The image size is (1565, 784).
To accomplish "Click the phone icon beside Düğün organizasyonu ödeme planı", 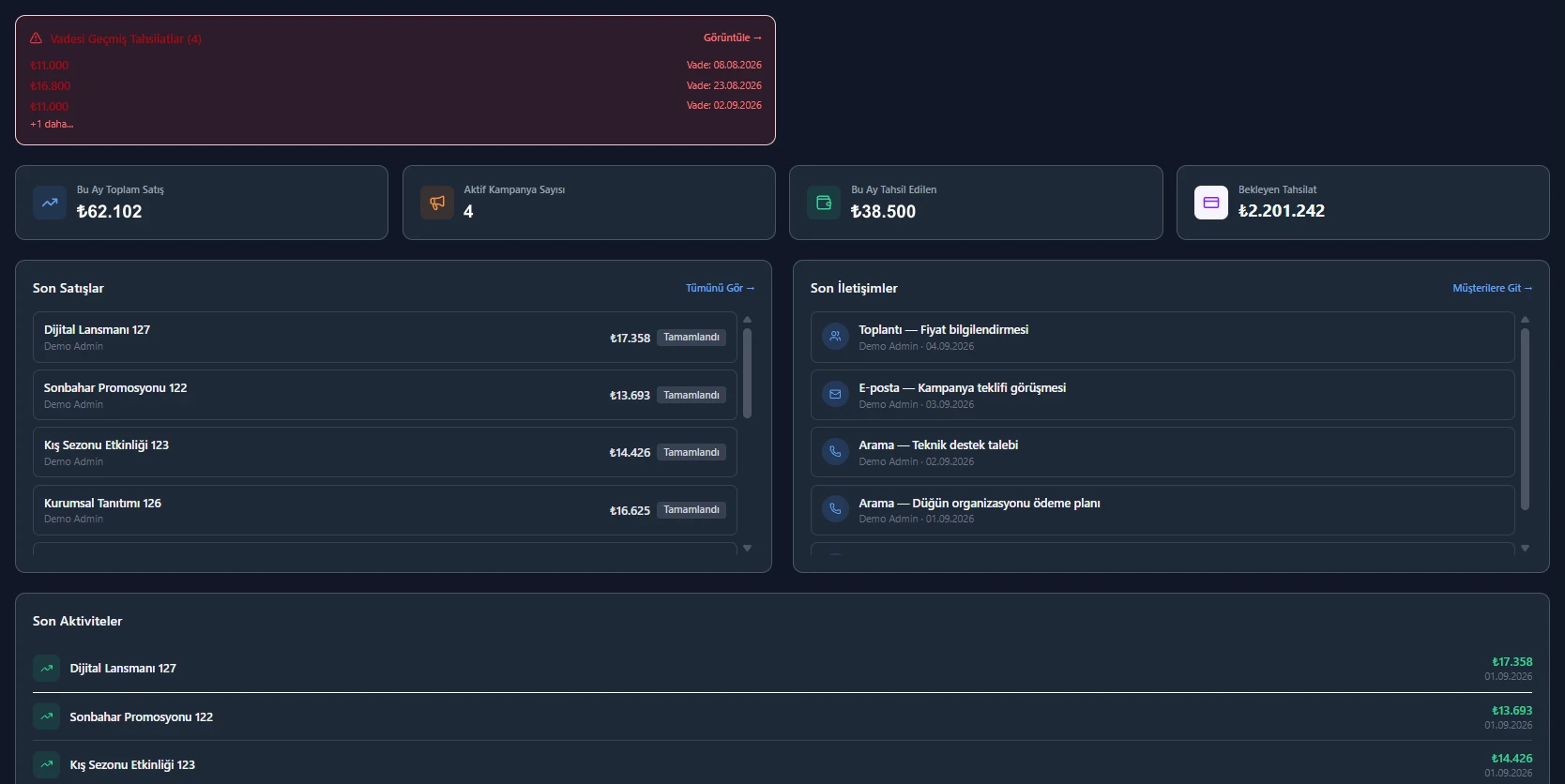I will (835, 509).
